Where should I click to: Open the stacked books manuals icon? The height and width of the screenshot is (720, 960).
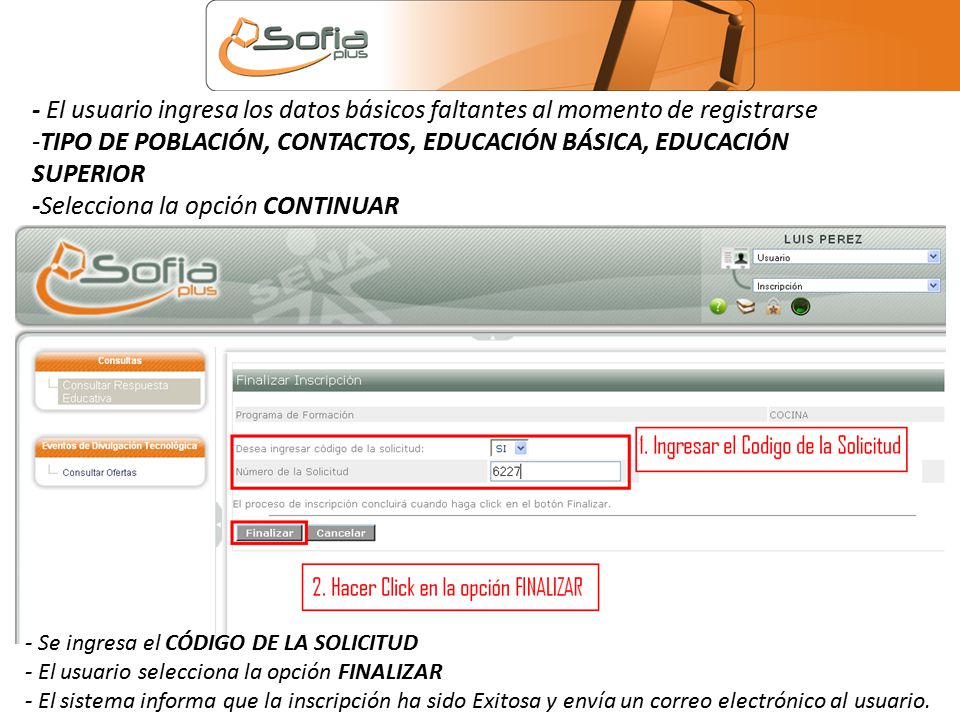[745, 306]
